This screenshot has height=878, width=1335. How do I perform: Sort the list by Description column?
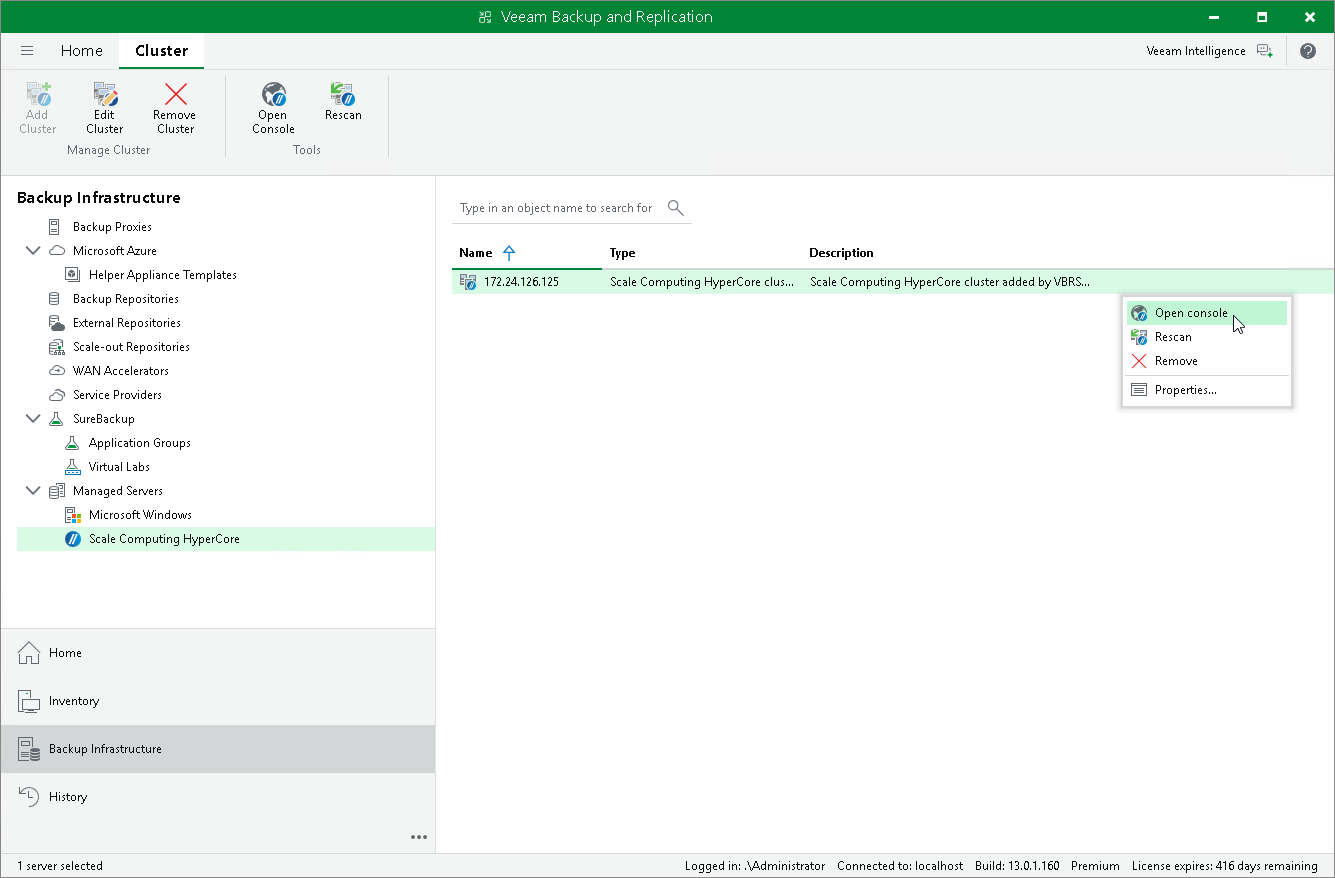pyautogui.click(x=841, y=253)
